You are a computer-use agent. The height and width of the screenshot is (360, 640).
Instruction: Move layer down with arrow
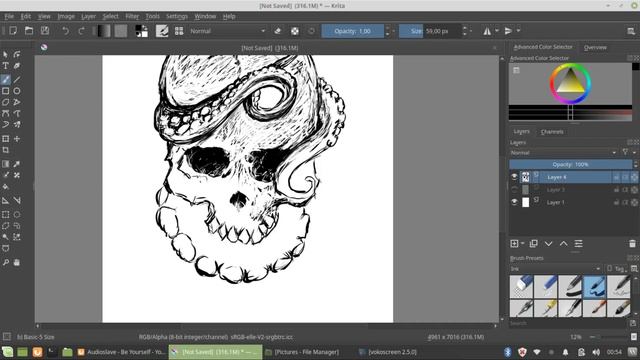[x=548, y=244]
